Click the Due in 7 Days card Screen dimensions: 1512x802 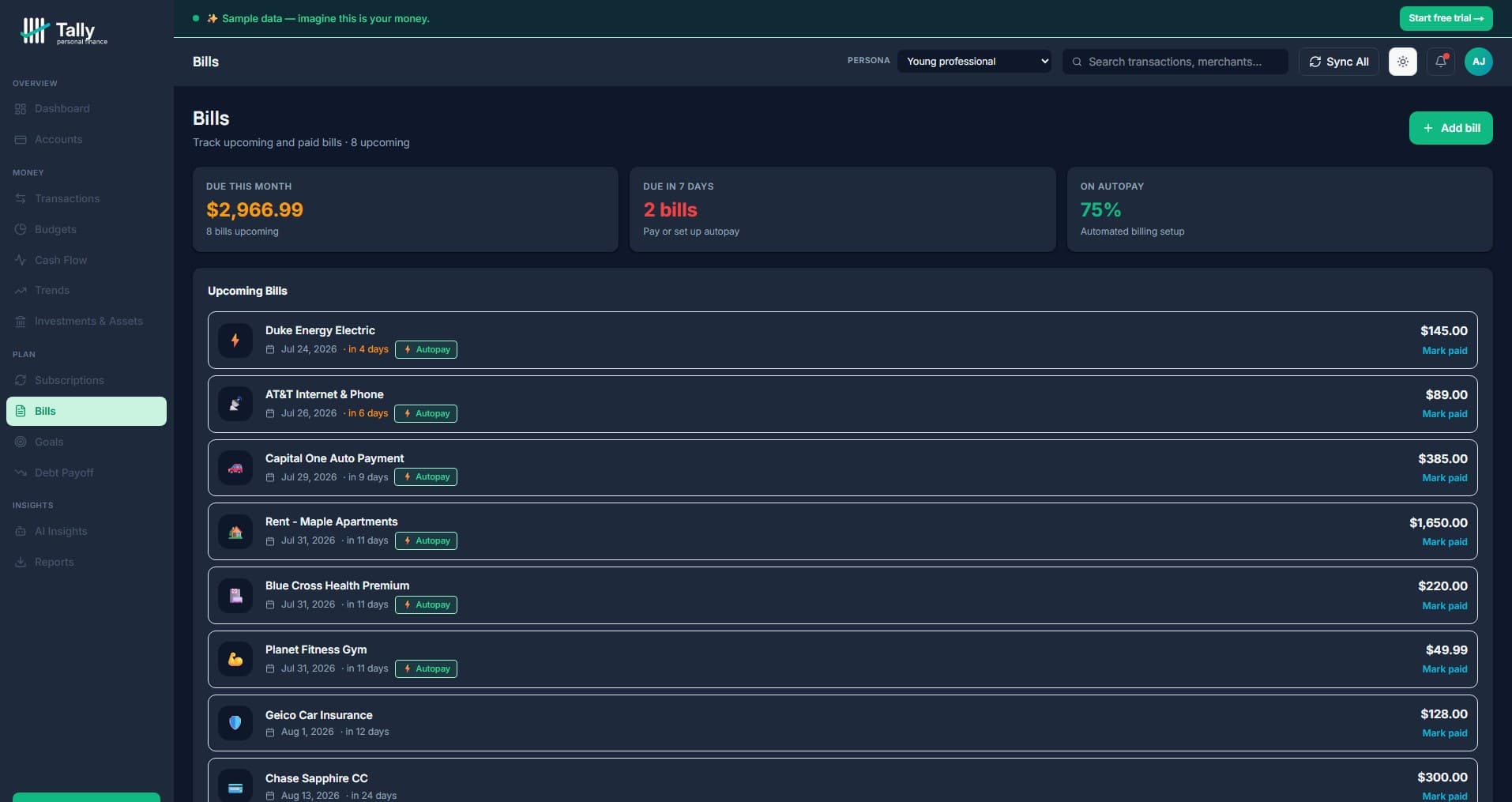pyautogui.click(x=842, y=209)
